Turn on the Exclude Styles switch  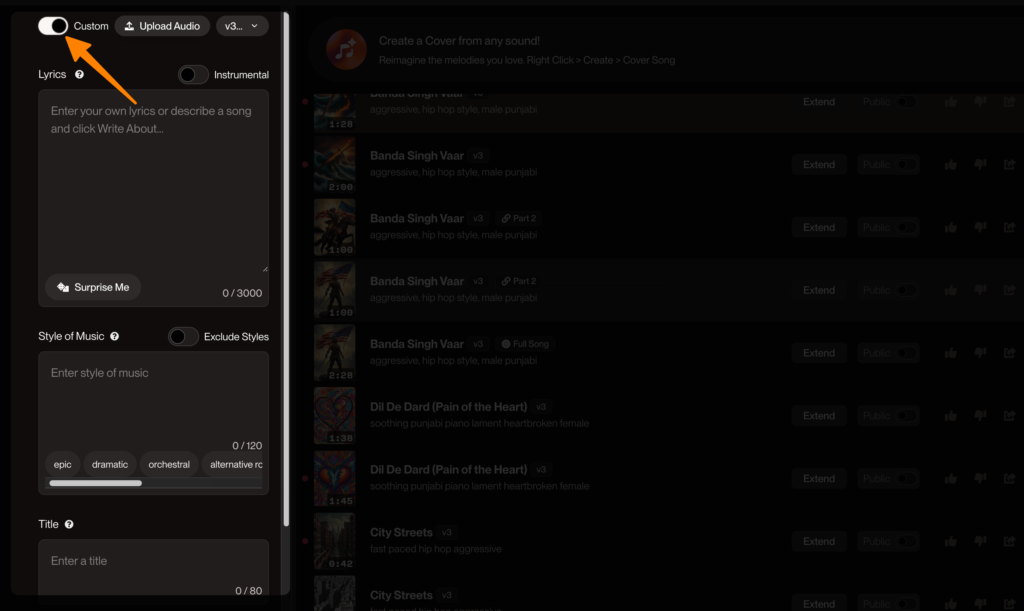183,337
